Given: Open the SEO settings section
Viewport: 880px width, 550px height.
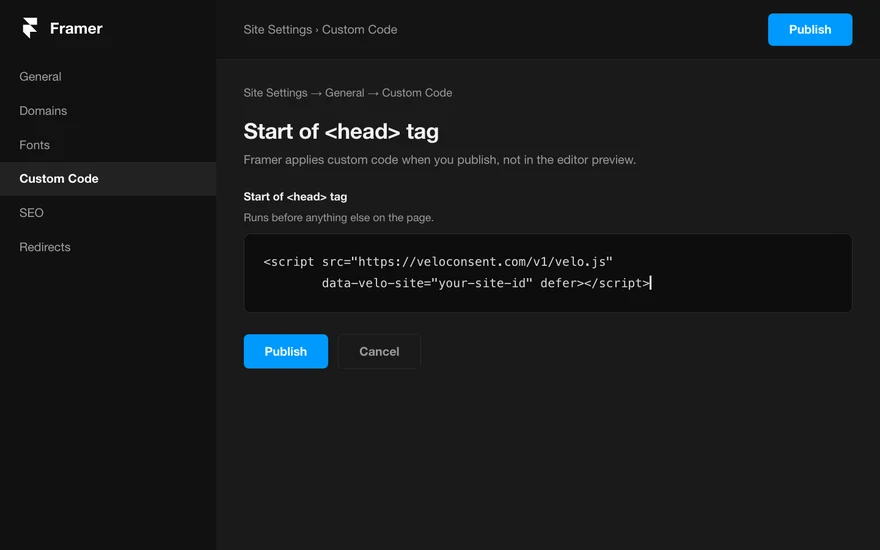Looking at the screenshot, I should 31,213.
